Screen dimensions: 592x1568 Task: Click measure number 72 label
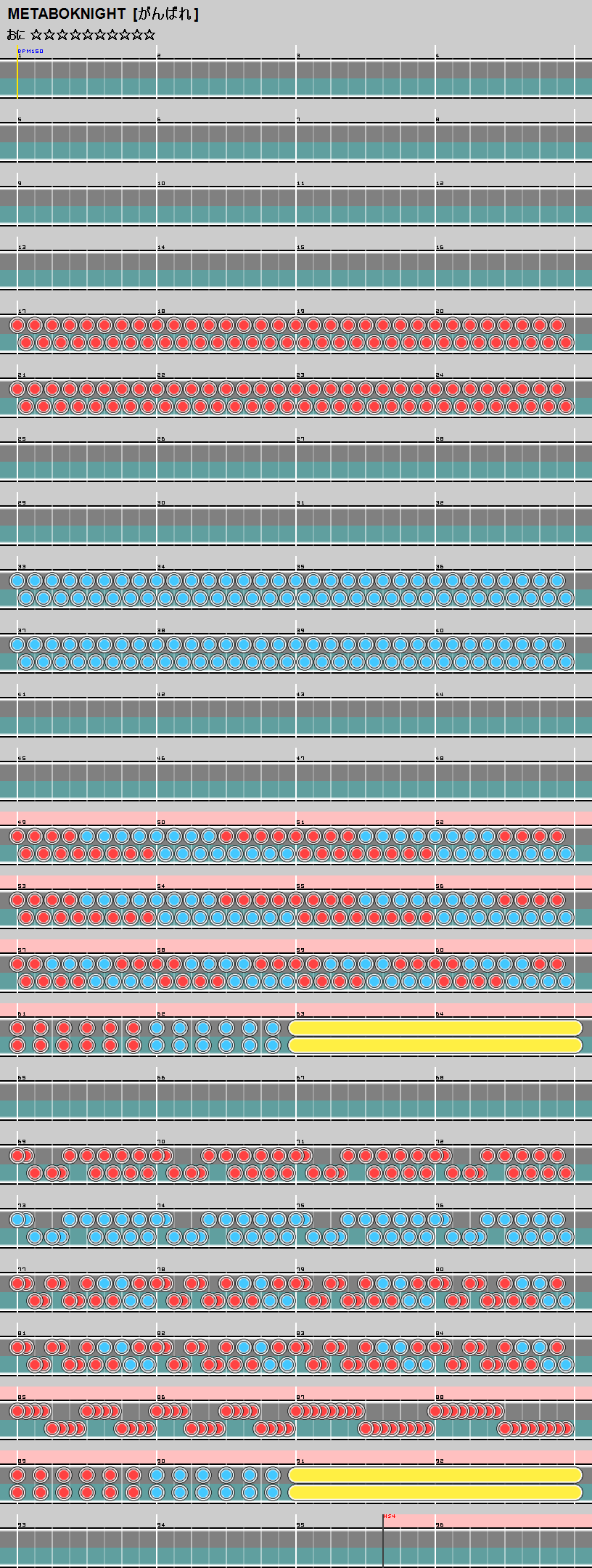(x=440, y=1142)
